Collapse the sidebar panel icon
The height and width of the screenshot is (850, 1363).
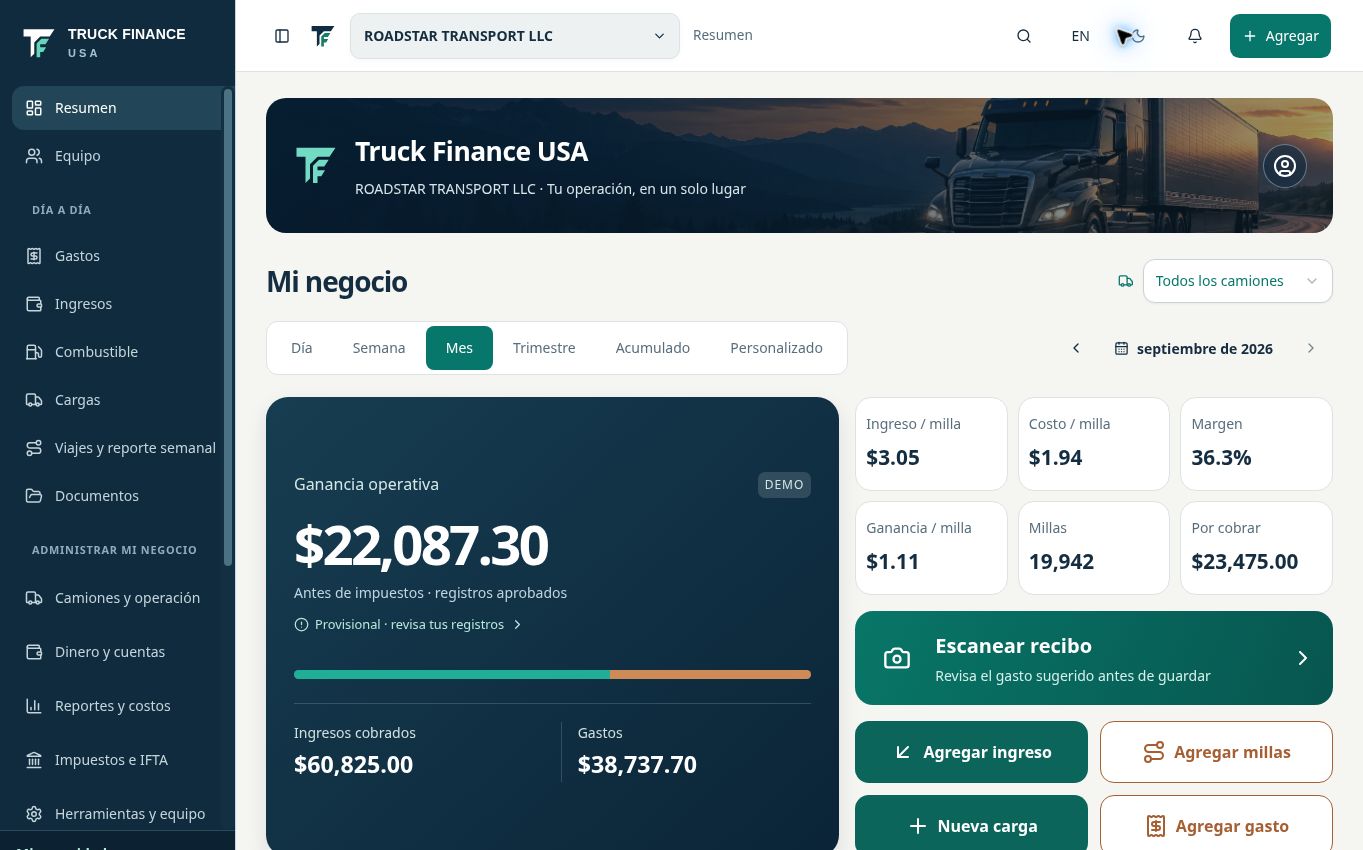pos(282,36)
